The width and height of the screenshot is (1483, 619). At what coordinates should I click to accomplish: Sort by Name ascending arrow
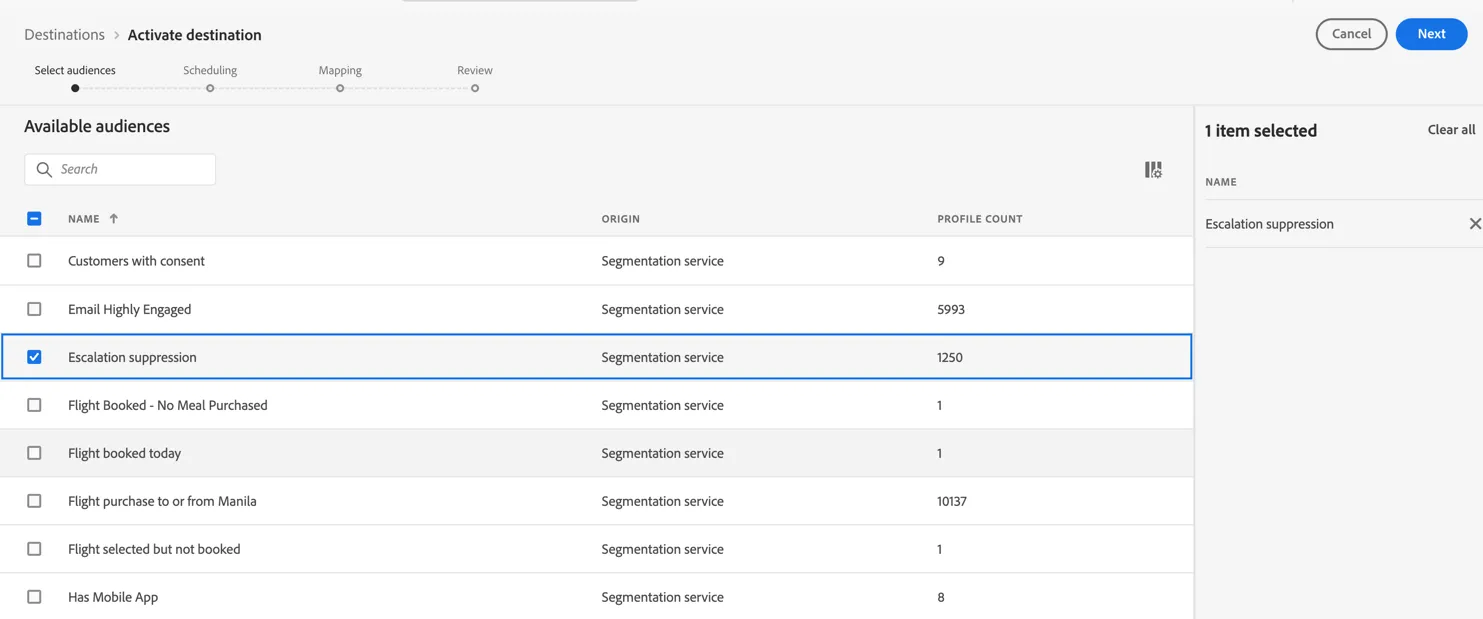(114, 218)
